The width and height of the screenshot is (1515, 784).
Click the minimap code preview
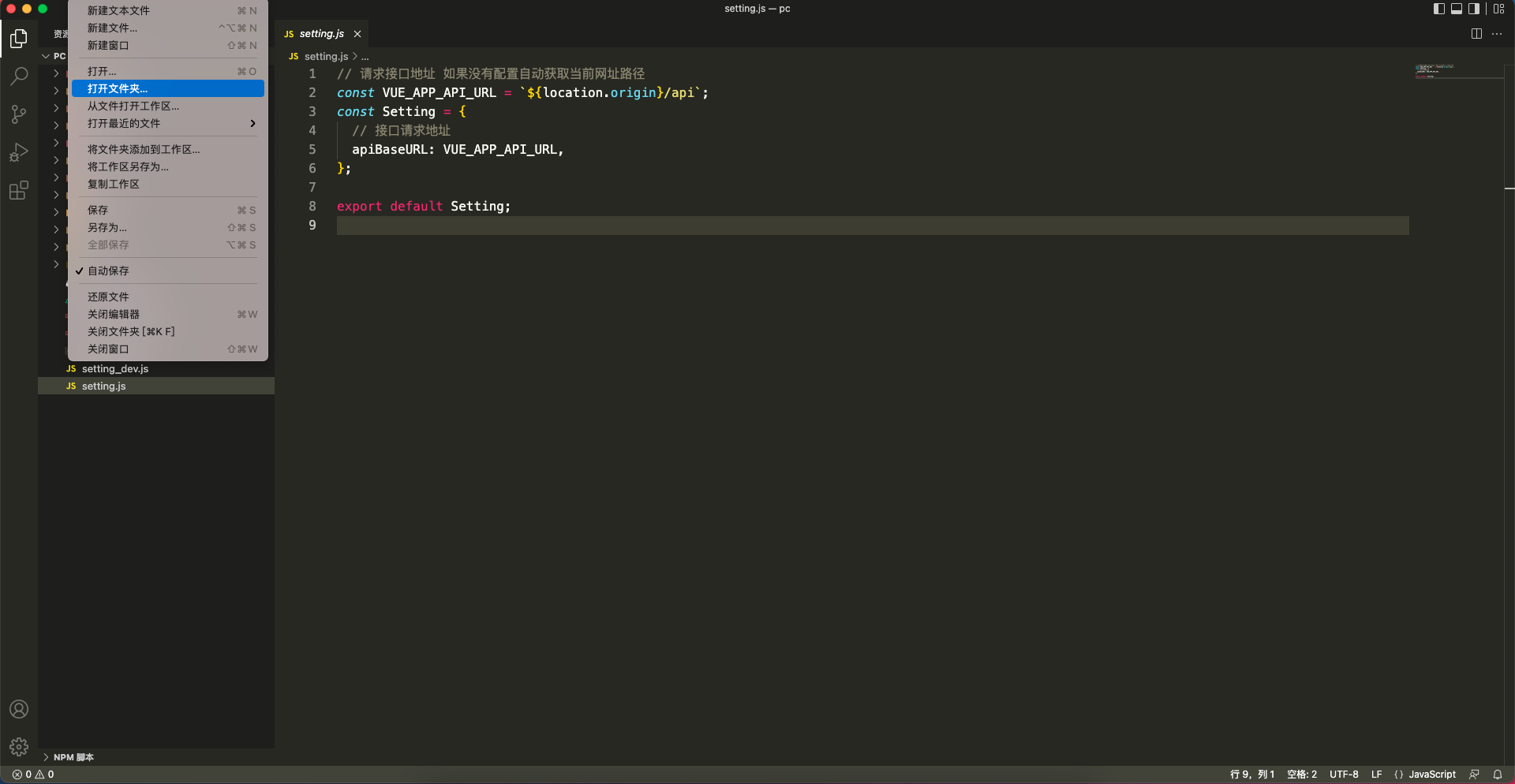pyautogui.click(x=1436, y=70)
